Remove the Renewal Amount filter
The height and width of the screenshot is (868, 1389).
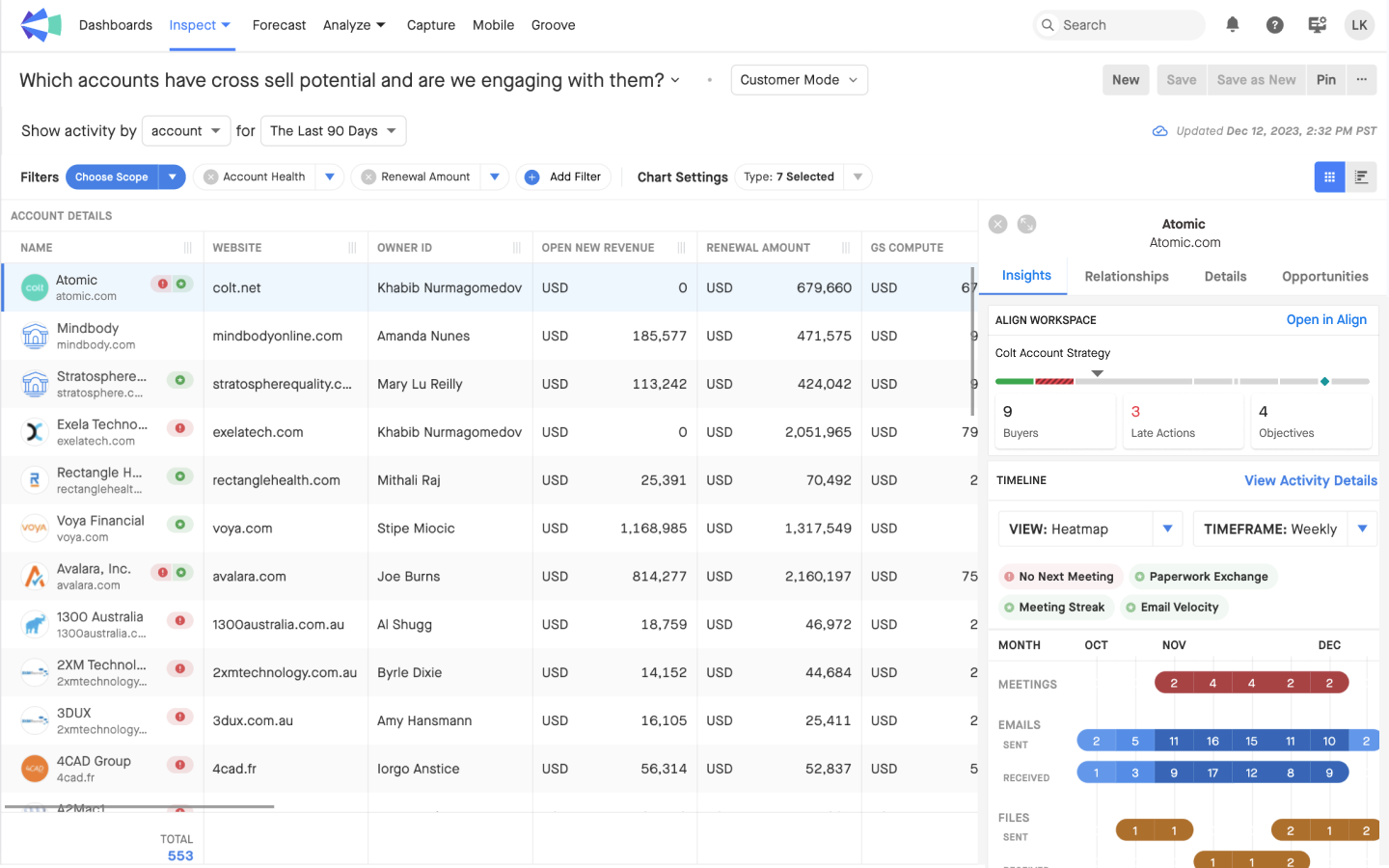(368, 177)
